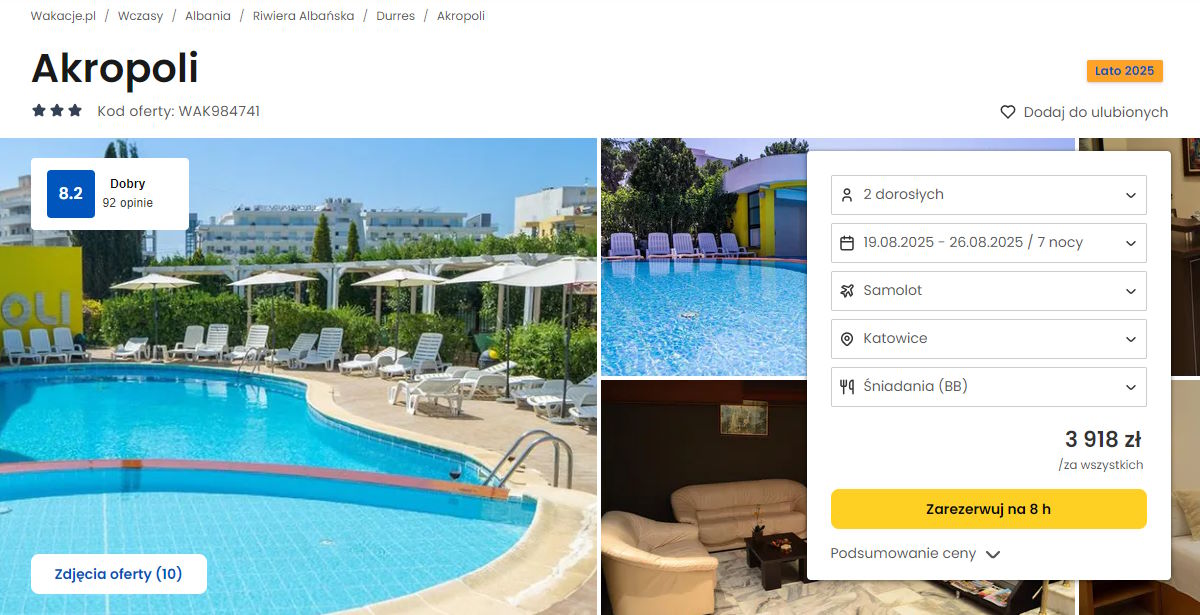Image resolution: width=1200 pixels, height=615 pixels.
Task: Open the lounge sofa photo thumbnail
Action: 704,497
